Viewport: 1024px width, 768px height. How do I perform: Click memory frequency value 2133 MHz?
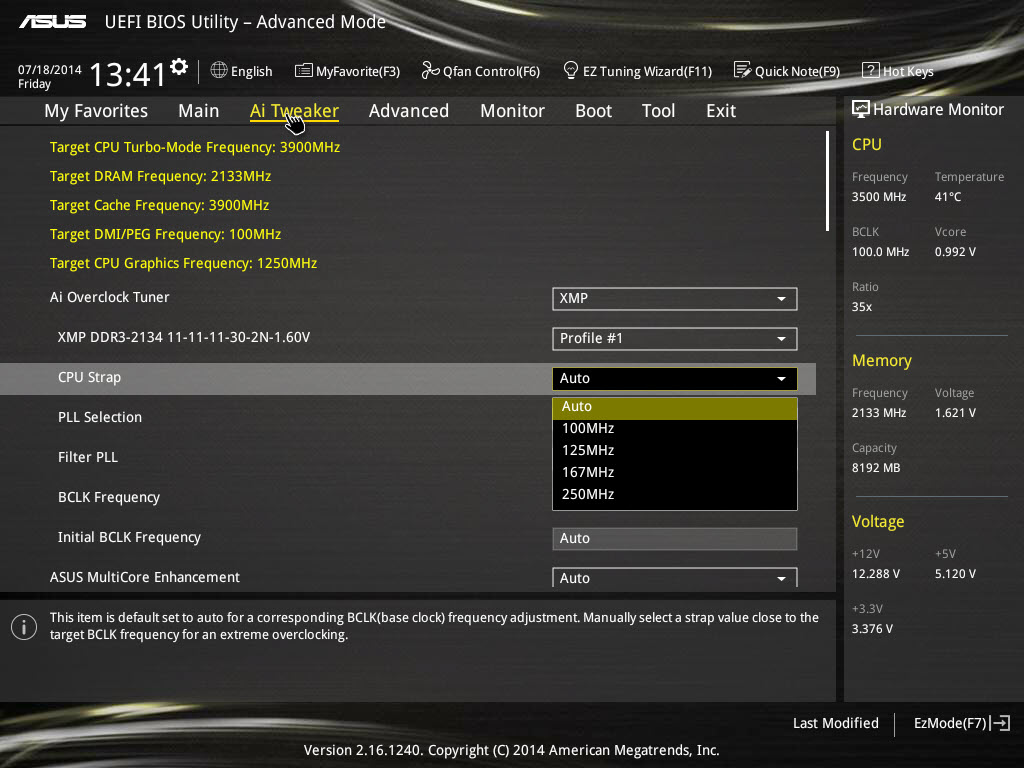point(879,413)
